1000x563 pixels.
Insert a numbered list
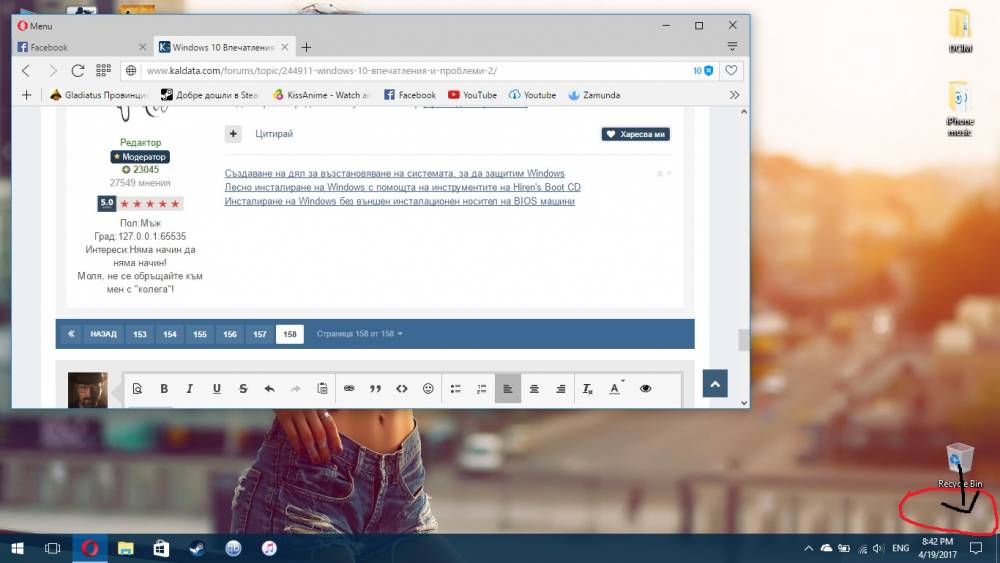coord(482,388)
